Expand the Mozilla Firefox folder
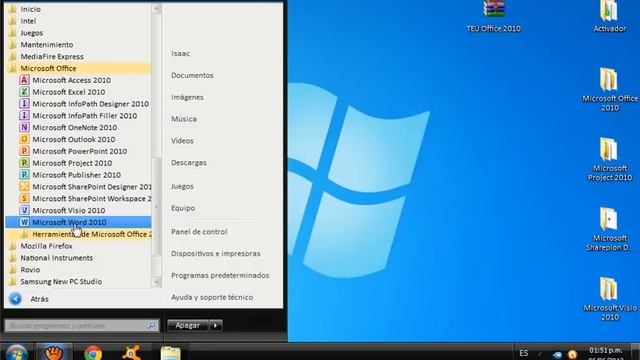Viewport: 640px width, 360px height. pyautogui.click(x=41, y=246)
